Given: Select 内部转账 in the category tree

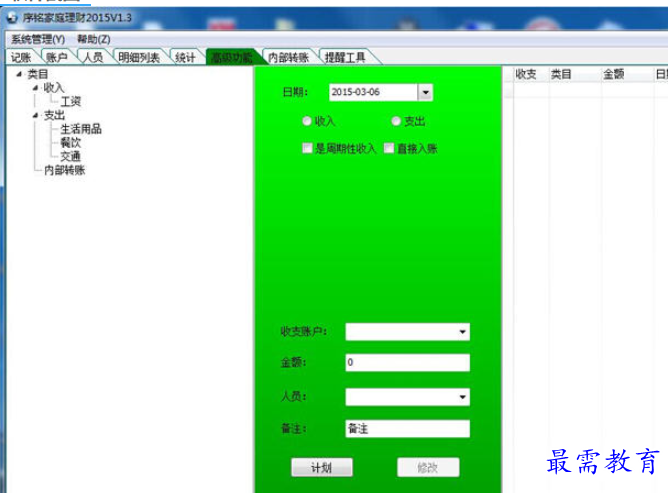Looking at the screenshot, I should pyautogui.click(x=65, y=170).
